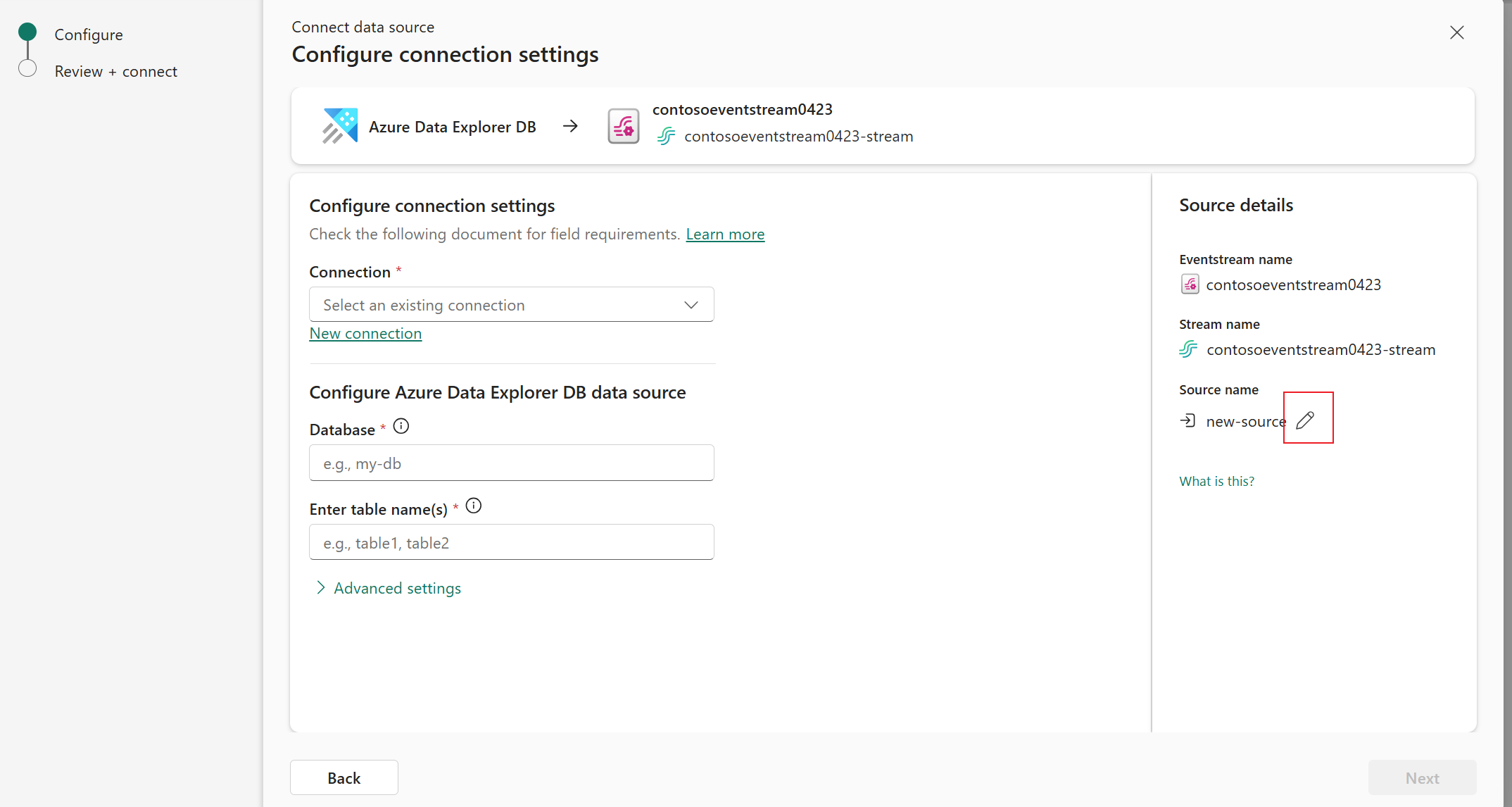Open the Learn more documentation link
Image resolution: width=1512 pixels, height=807 pixels.
click(725, 234)
